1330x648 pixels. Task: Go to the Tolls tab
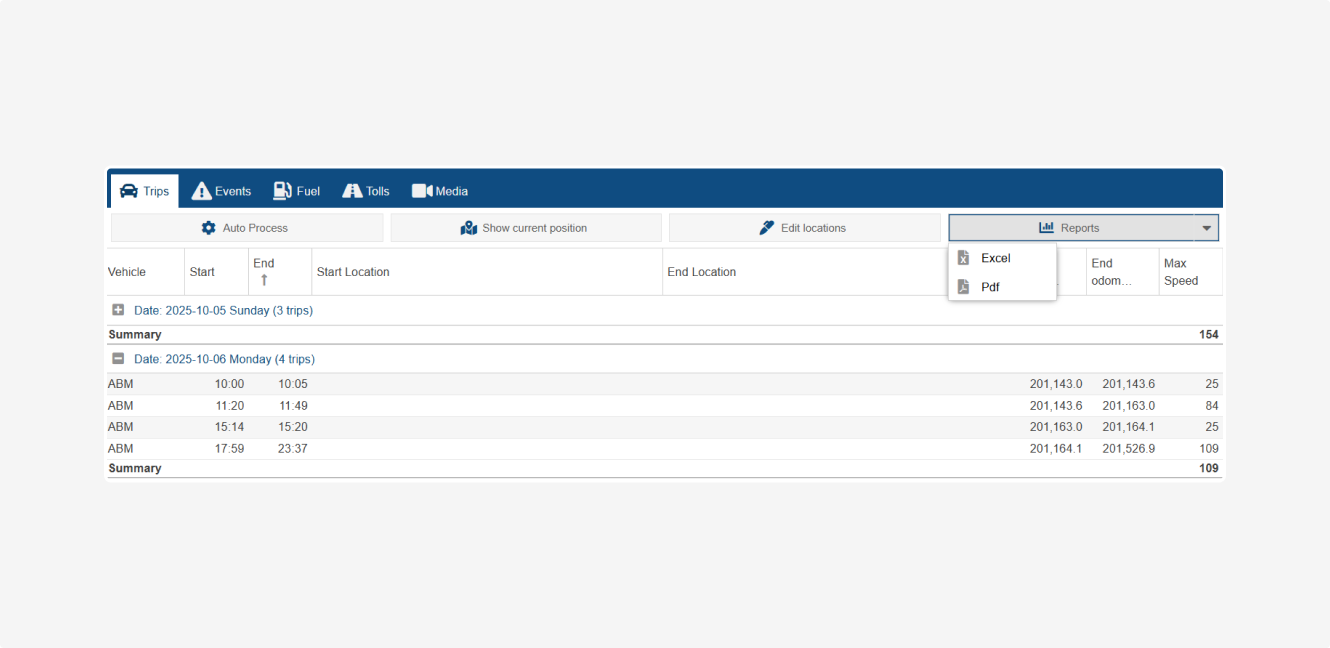366,191
